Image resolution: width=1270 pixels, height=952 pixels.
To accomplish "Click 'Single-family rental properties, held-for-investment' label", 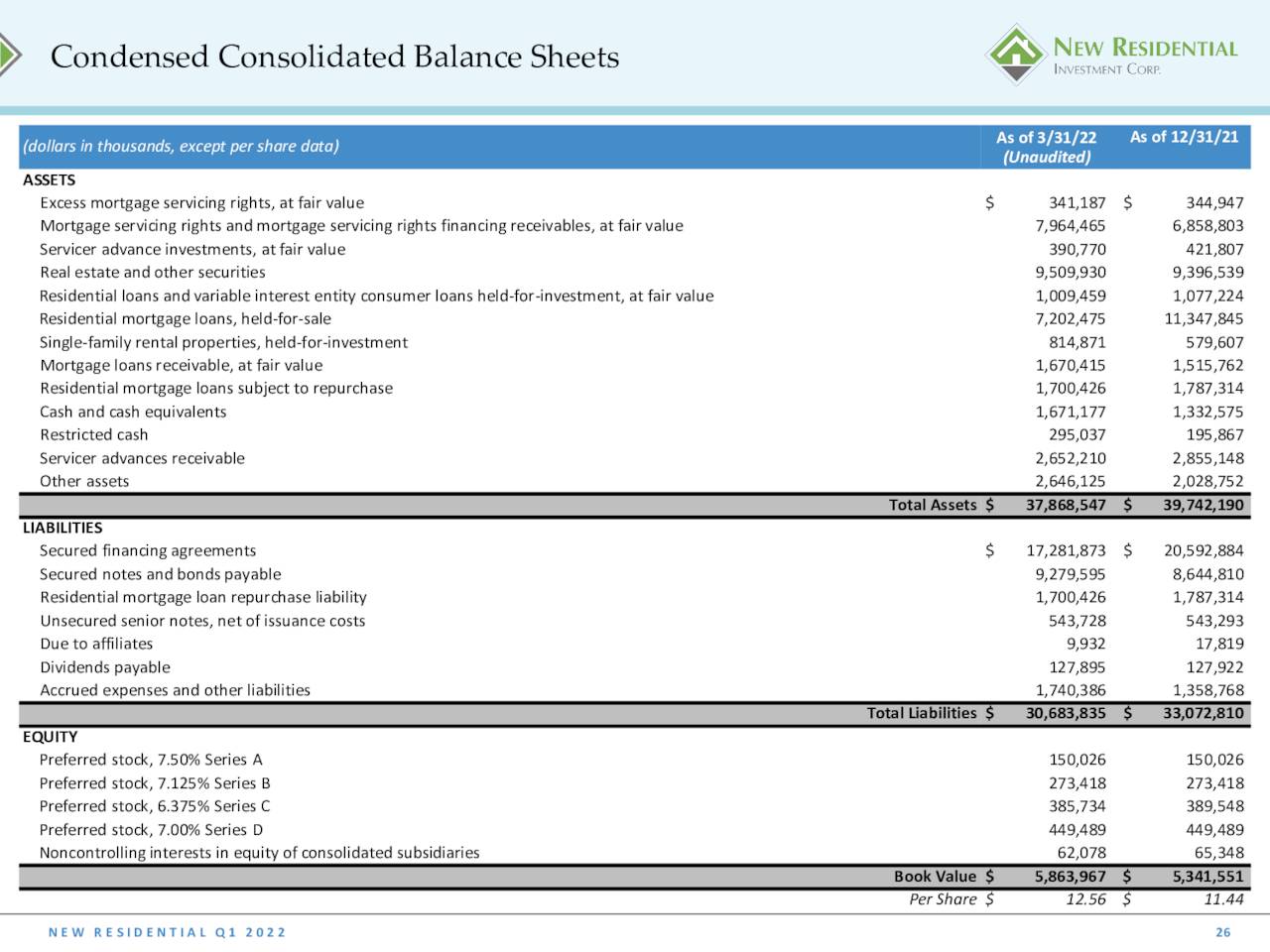I will click(x=223, y=342).
